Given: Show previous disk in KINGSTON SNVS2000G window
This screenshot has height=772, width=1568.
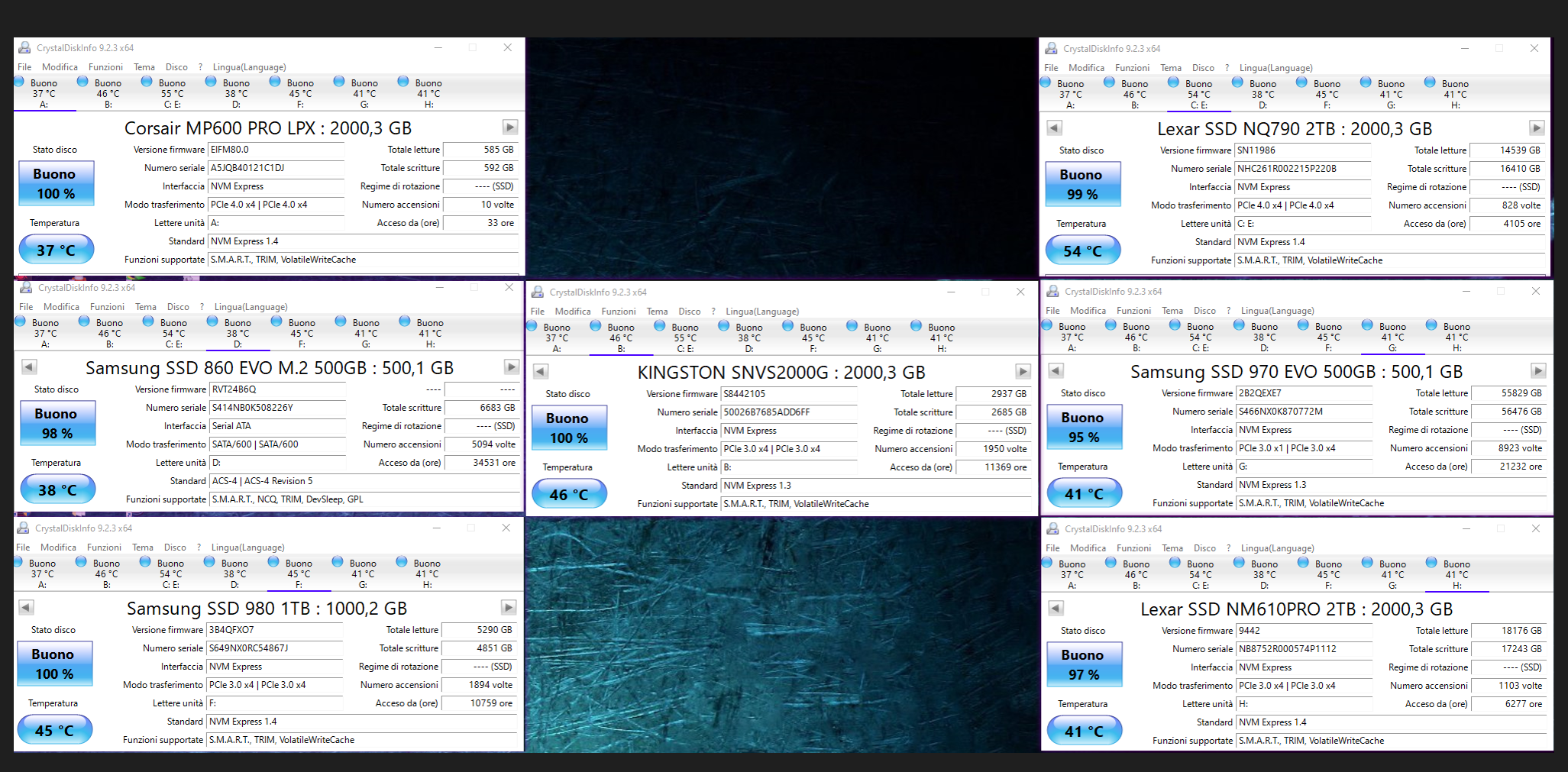Looking at the screenshot, I should point(541,371).
